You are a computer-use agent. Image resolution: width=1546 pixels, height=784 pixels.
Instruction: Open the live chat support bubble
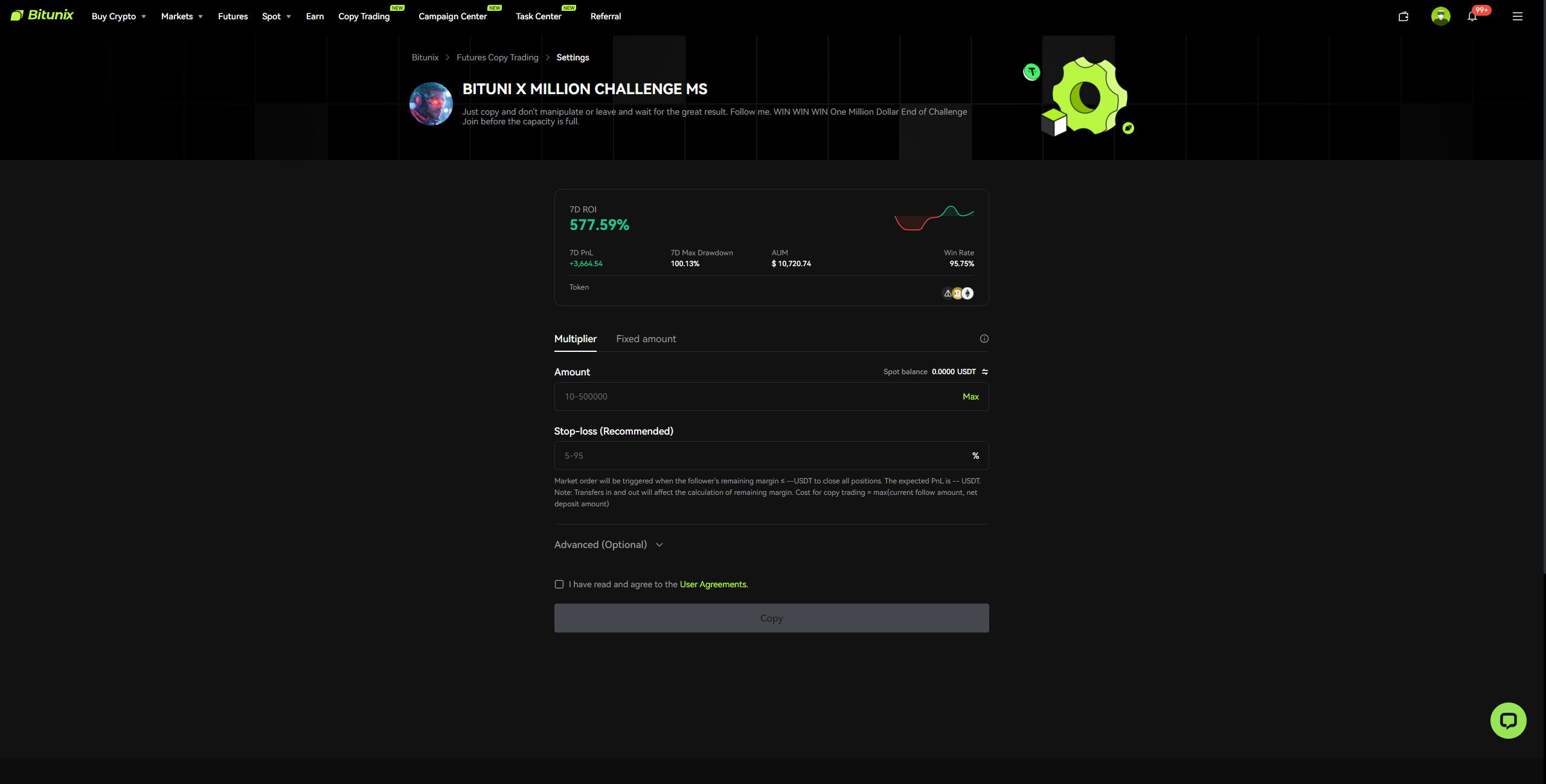pyautogui.click(x=1507, y=720)
